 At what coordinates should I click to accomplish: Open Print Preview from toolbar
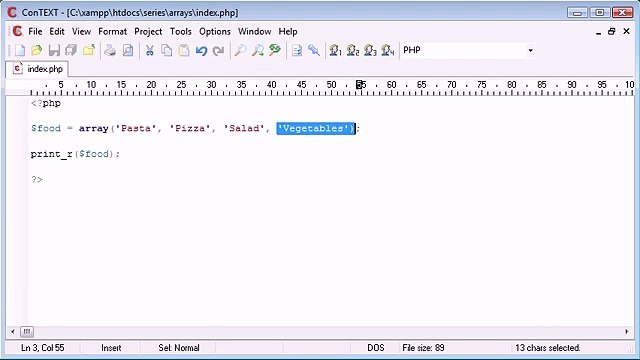(x=128, y=51)
